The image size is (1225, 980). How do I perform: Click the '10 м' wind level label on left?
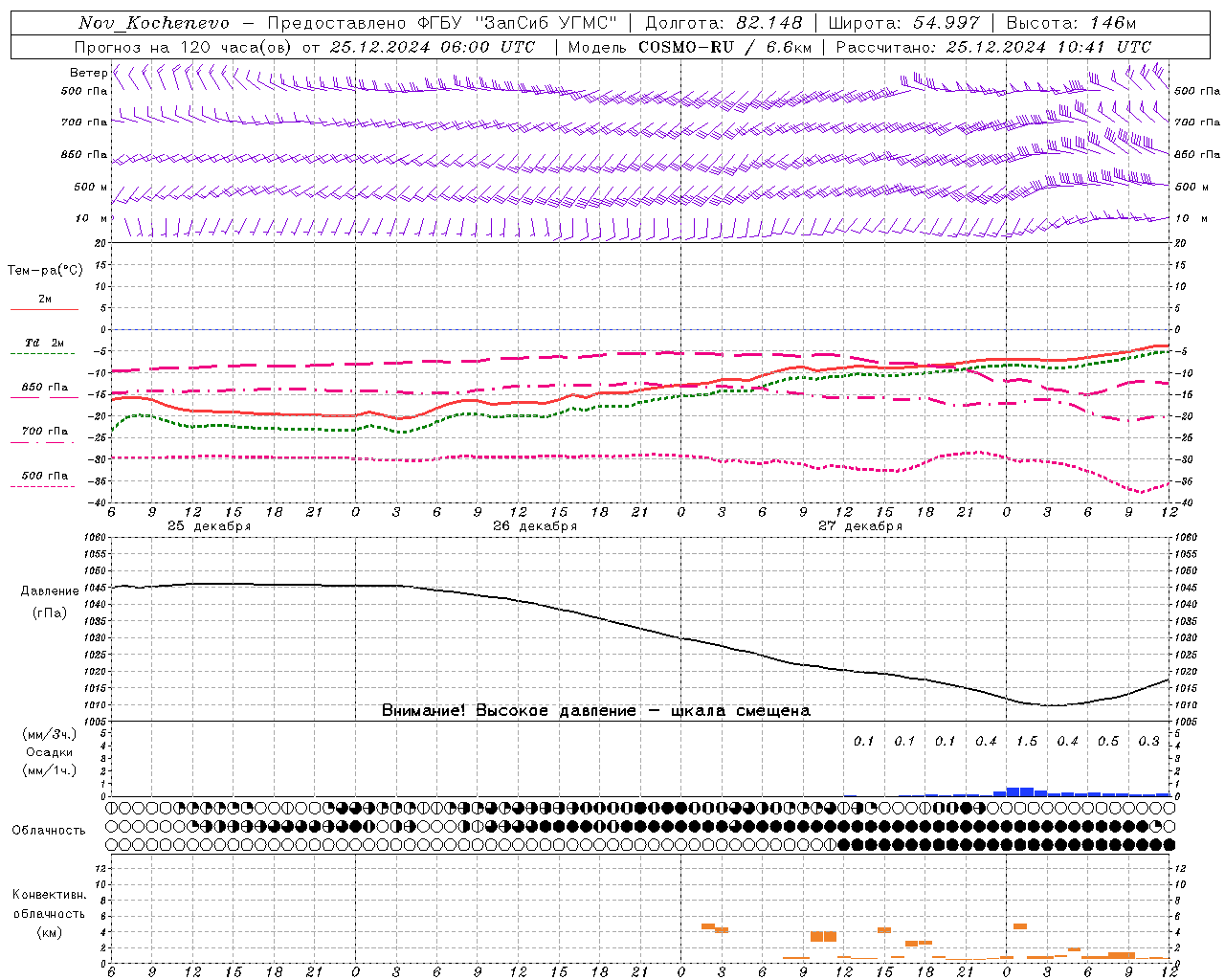92,218
